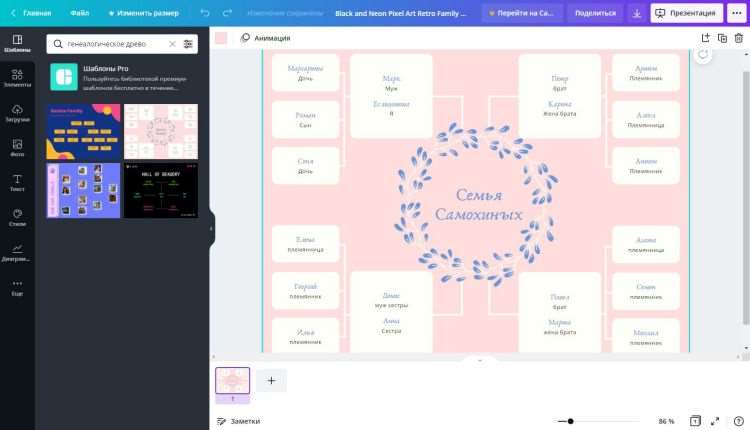Collapse the page strip with the chevron handle
This screenshot has width=750, height=430.
[x=480, y=360]
